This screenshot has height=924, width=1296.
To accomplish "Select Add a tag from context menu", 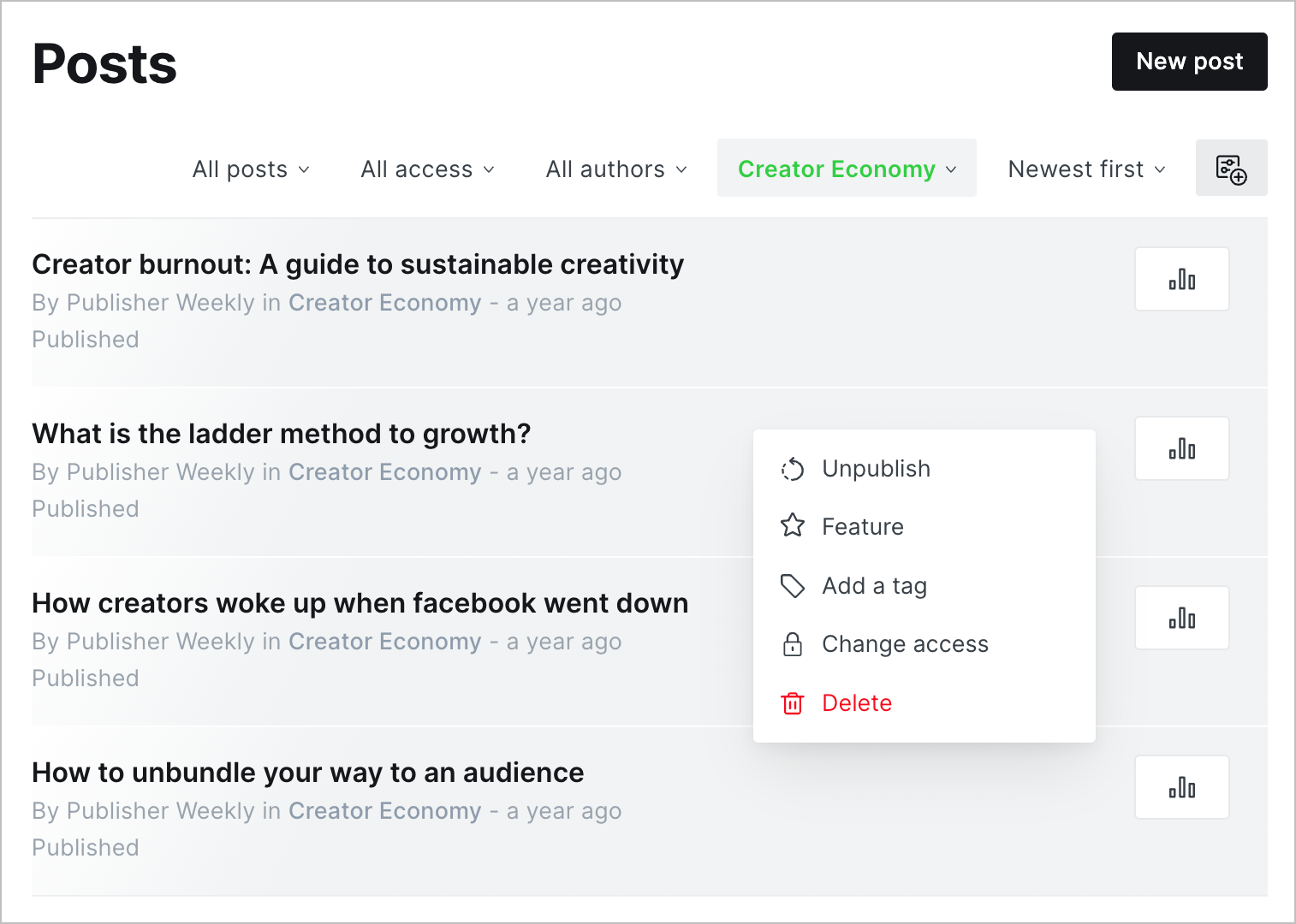I will (874, 586).
